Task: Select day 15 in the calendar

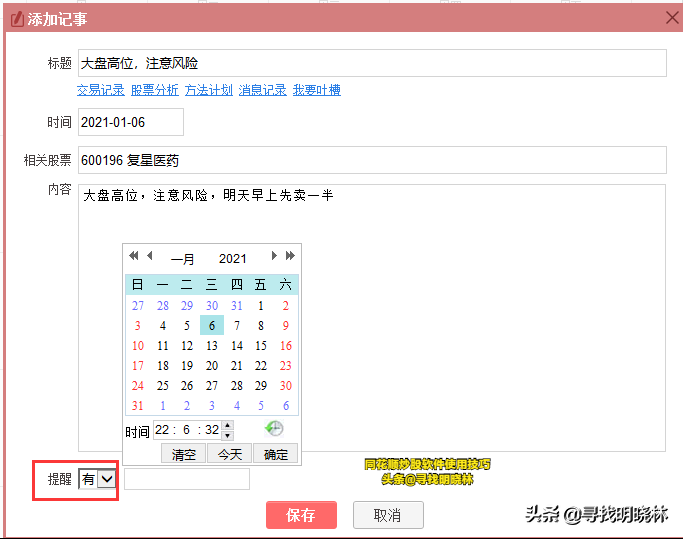Action: click(260, 346)
